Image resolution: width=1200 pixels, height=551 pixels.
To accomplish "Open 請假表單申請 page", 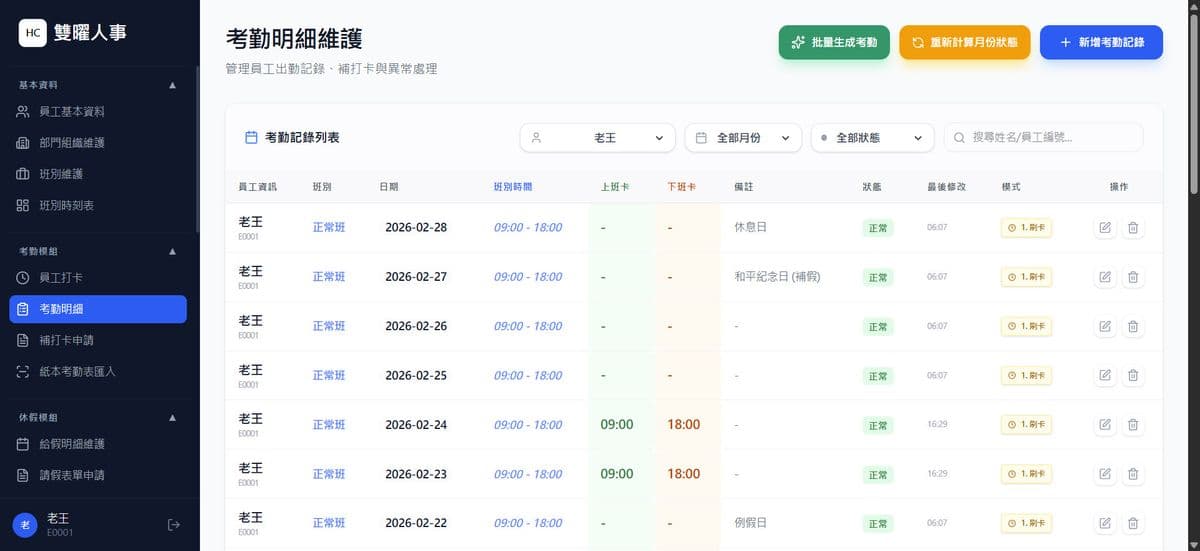I will click(x=98, y=475).
